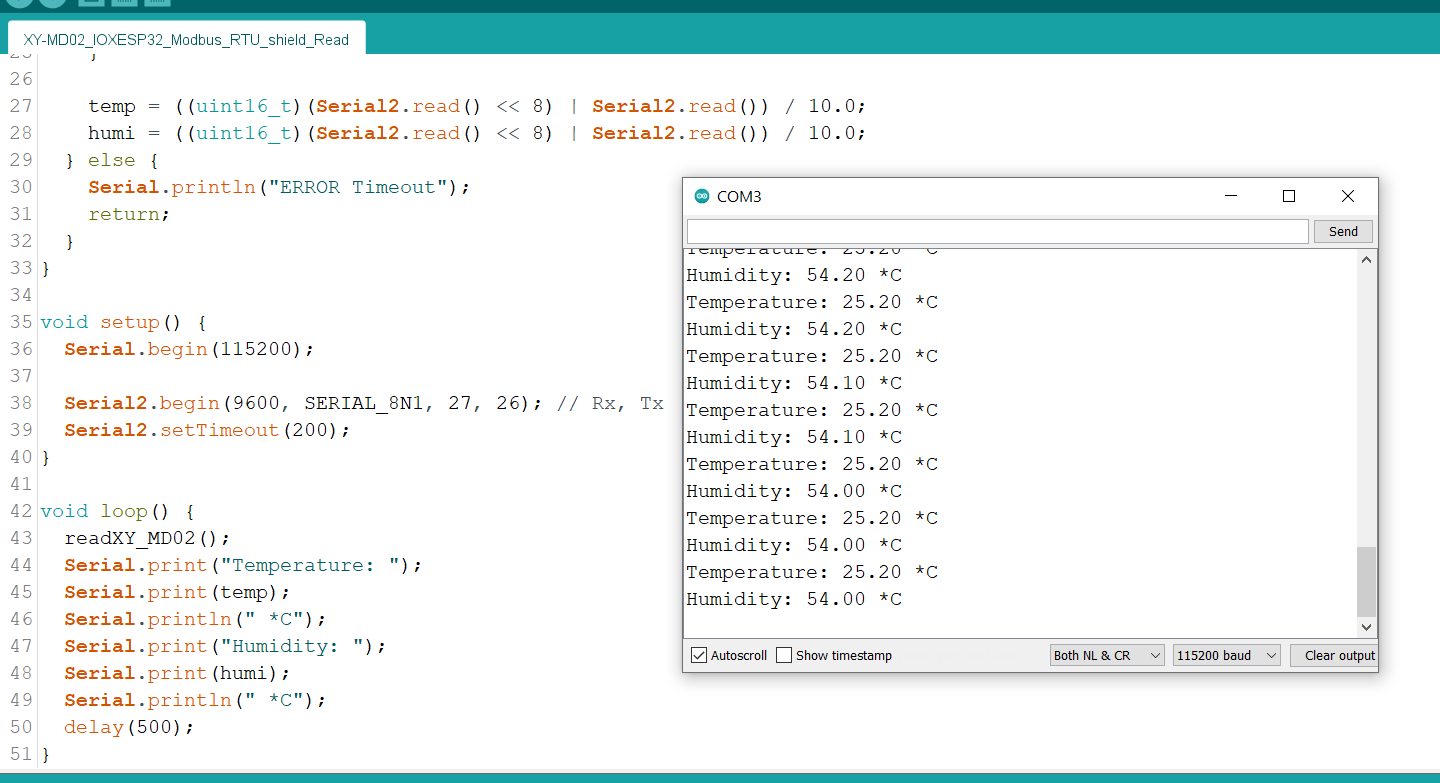Click the New sketch toolbar icon
The height and width of the screenshot is (783, 1440).
(x=91, y=2)
